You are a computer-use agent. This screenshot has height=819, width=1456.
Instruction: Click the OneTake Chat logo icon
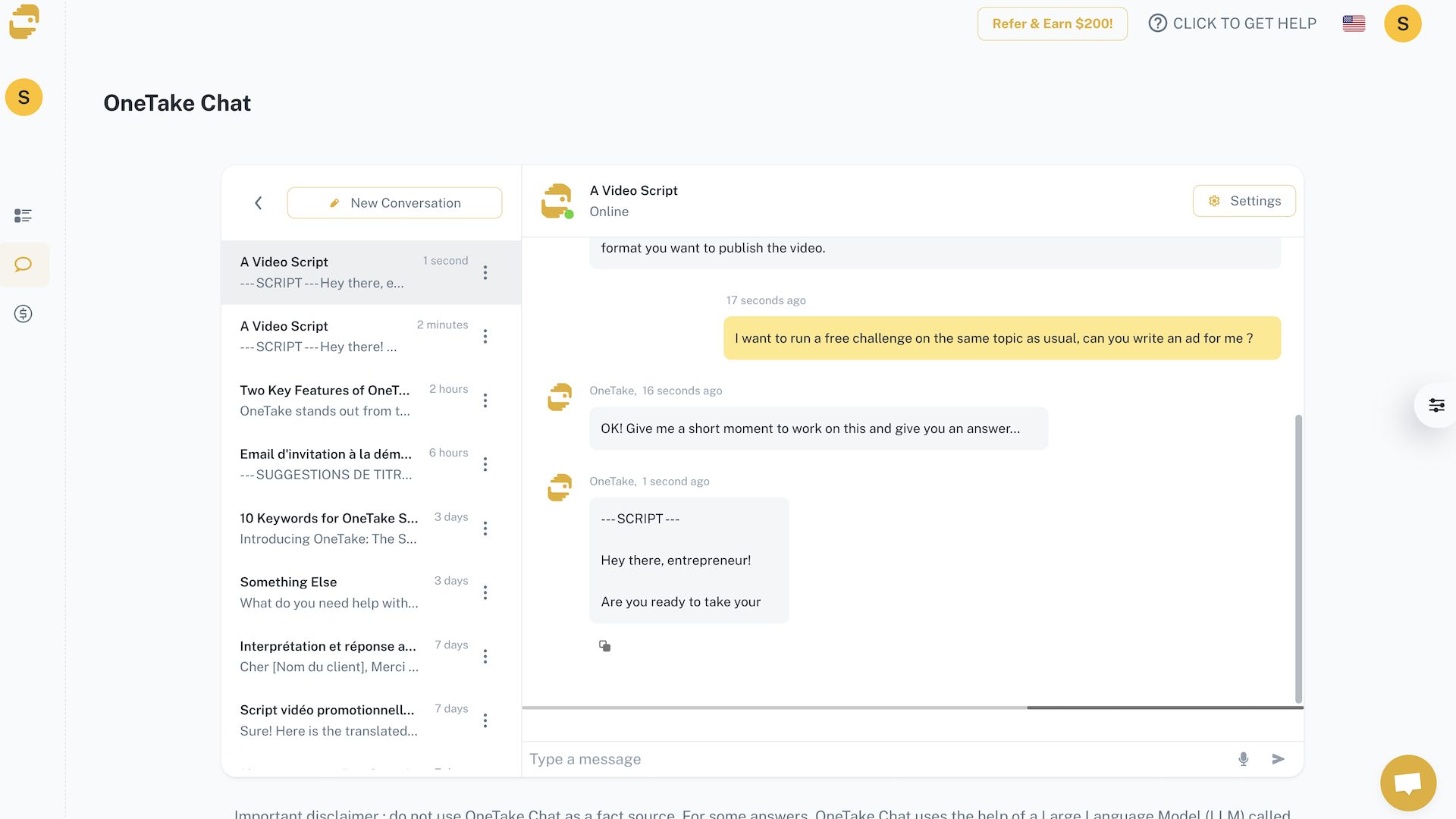pos(24,21)
